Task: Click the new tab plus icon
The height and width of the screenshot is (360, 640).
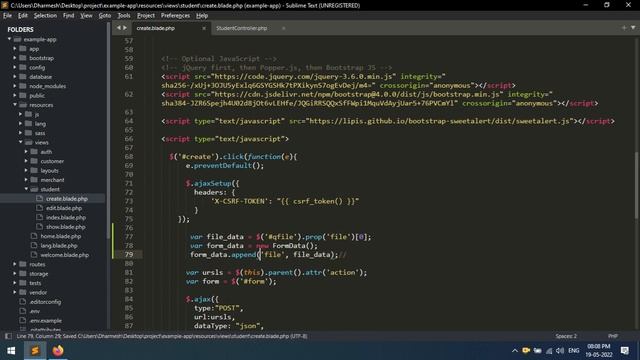Action: (x=624, y=28)
